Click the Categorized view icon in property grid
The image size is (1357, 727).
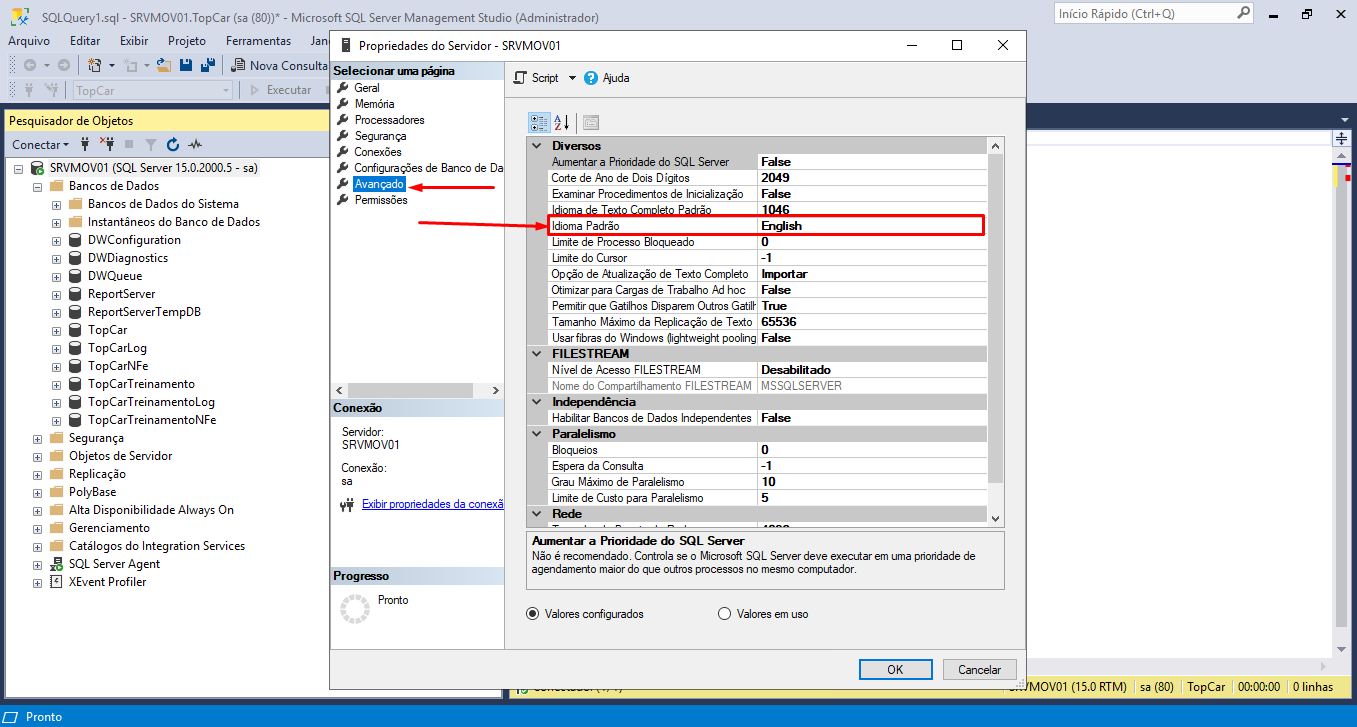click(539, 122)
